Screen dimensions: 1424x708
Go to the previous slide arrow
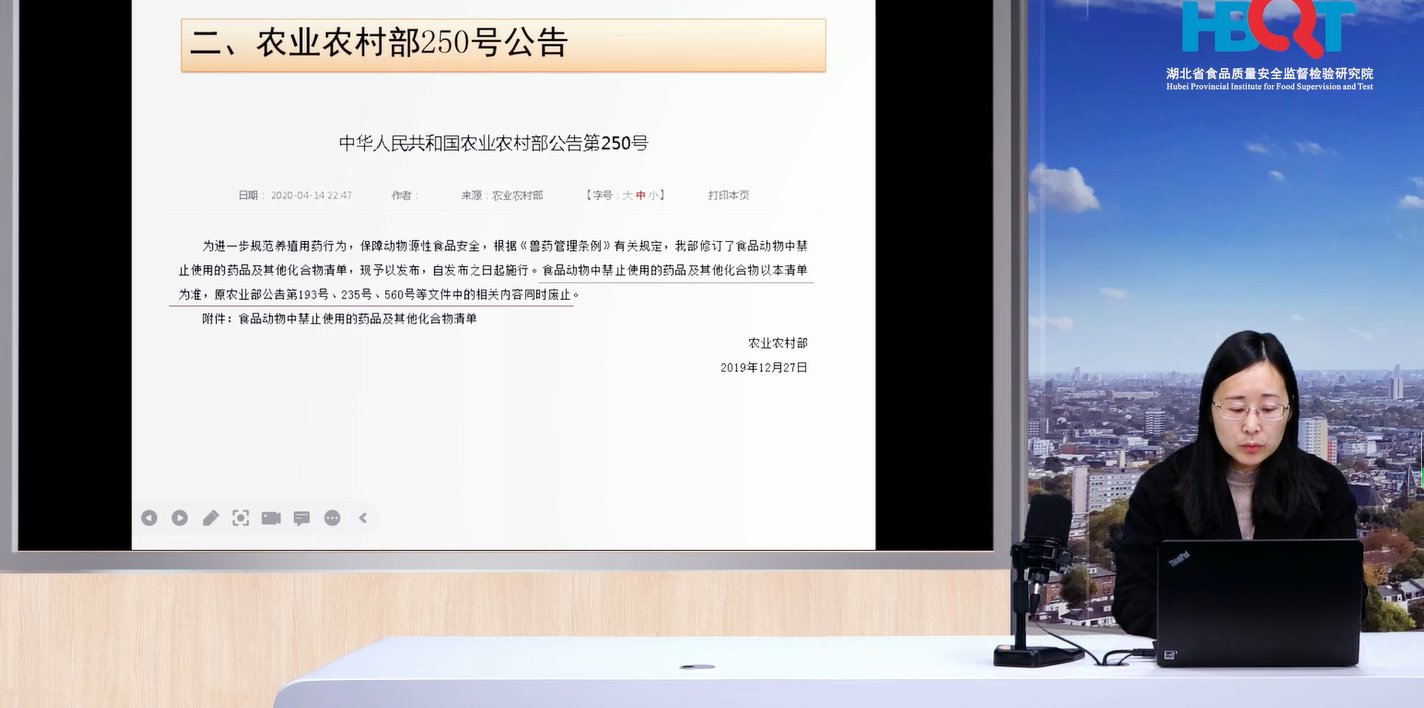click(149, 518)
